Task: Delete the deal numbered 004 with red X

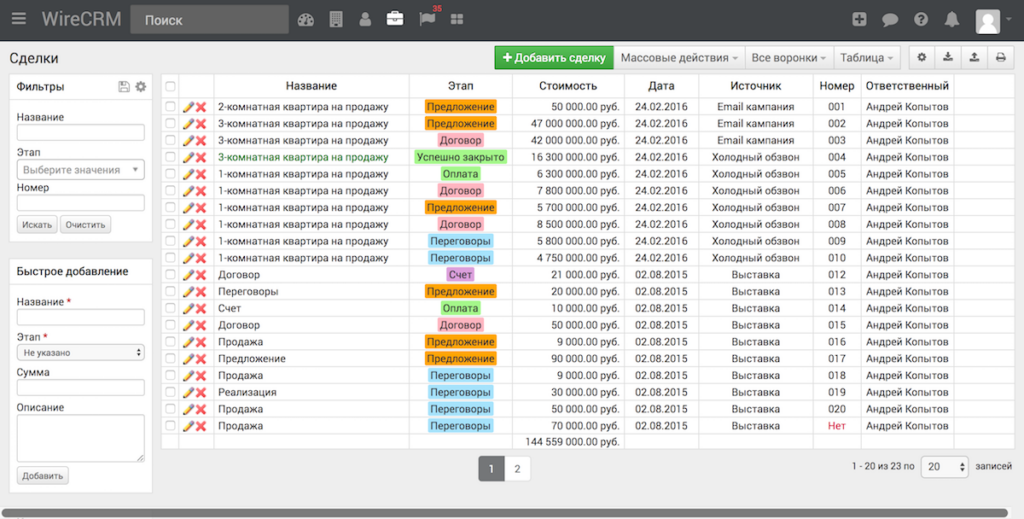Action: pos(201,157)
